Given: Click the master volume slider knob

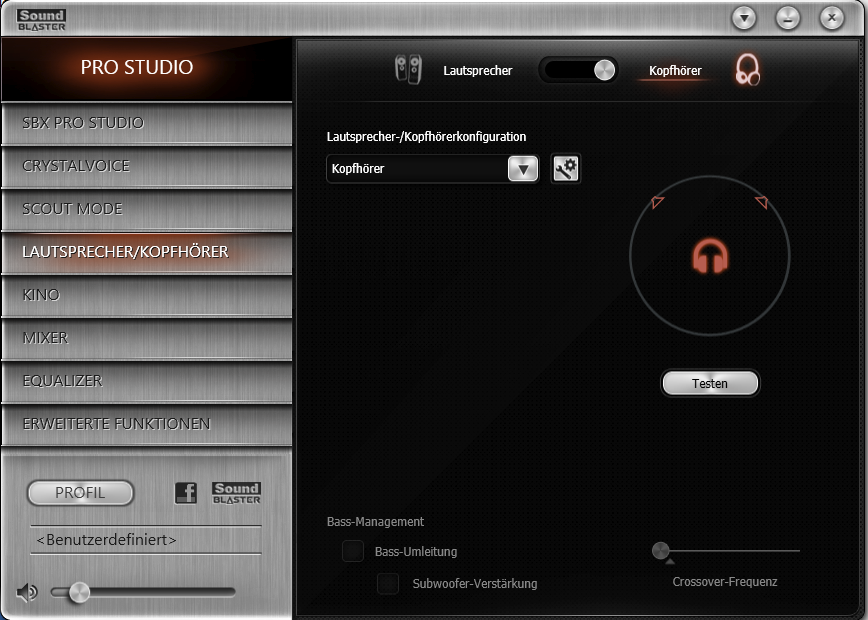Looking at the screenshot, I should 79,592.
